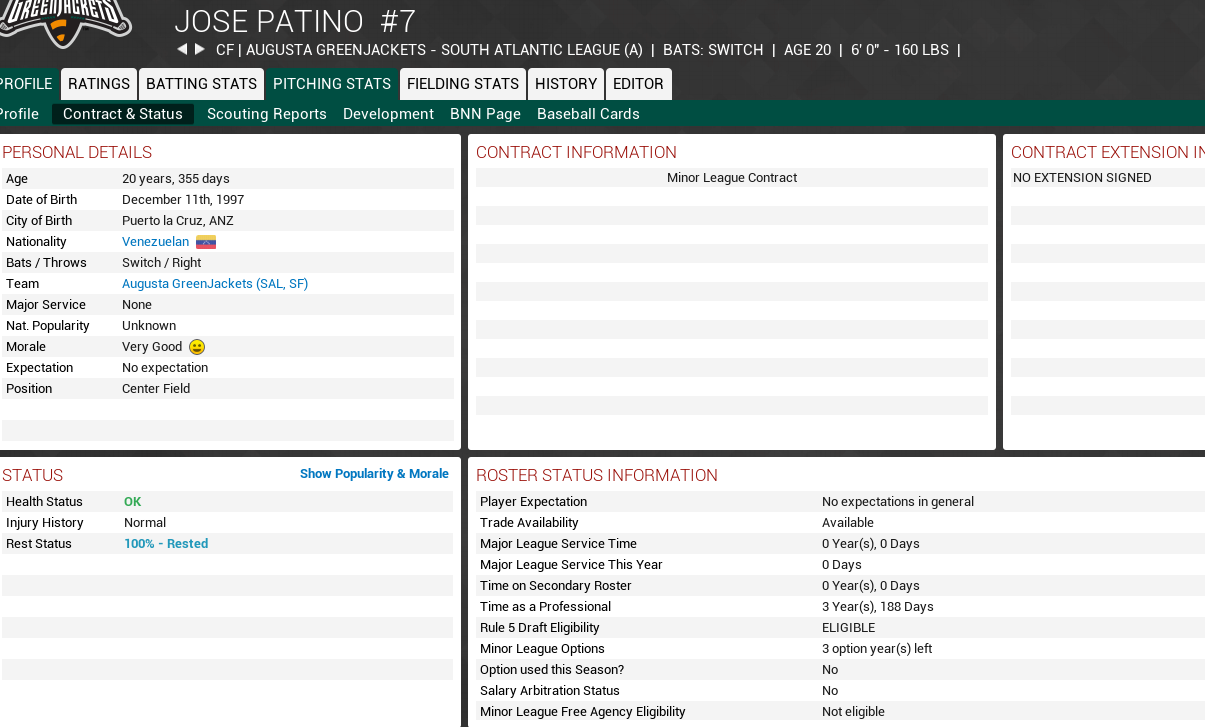The height and width of the screenshot is (727, 1205).
Task: Open the Ratings tab
Action: pos(99,84)
